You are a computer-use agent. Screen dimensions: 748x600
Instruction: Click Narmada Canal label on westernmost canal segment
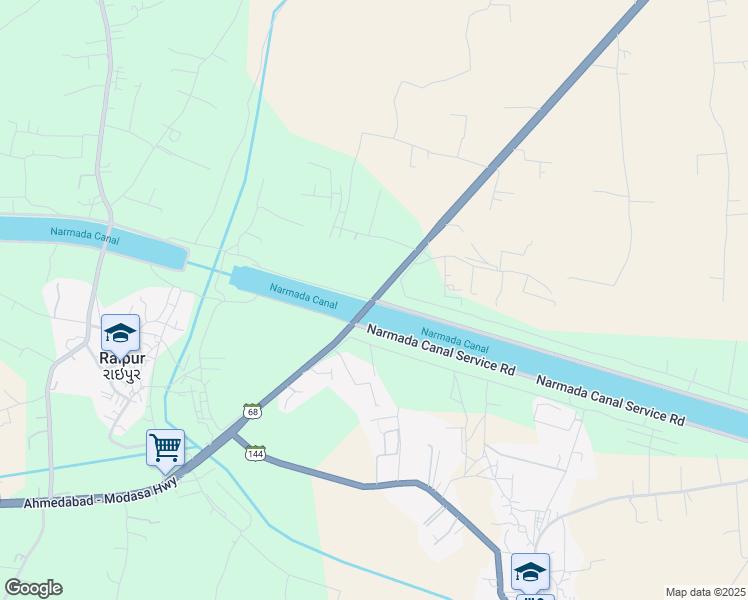pyautogui.click(x=85, y=236)
